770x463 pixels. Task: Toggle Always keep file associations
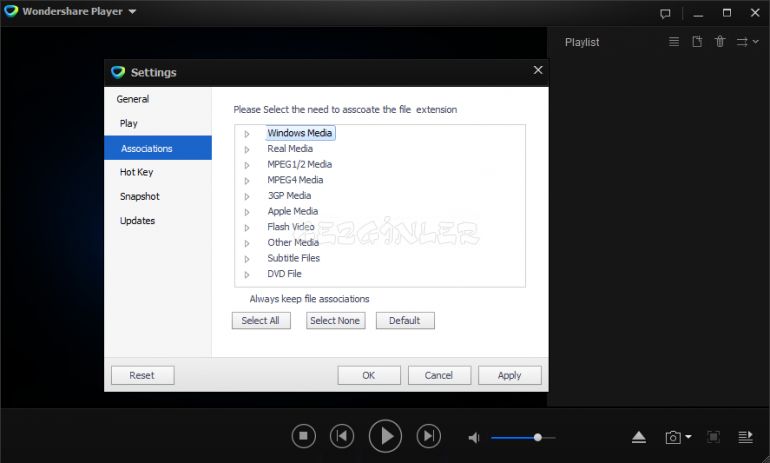(309, 299)
